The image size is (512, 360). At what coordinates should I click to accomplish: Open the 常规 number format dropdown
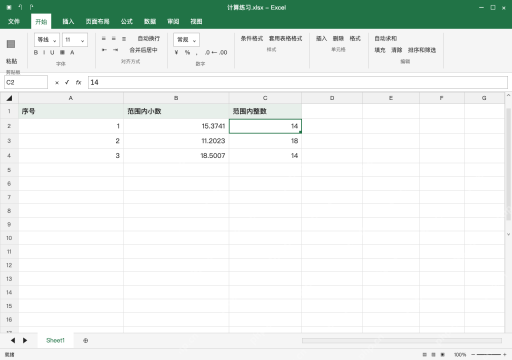186,40
